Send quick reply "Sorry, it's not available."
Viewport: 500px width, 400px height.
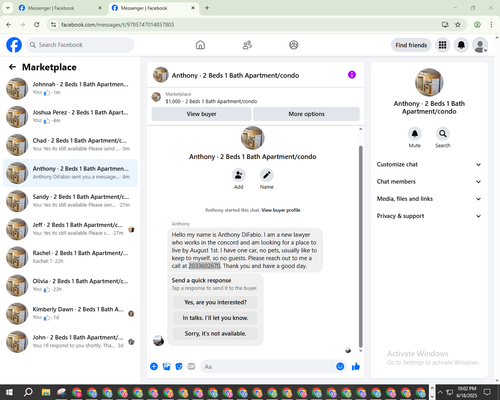215,333
